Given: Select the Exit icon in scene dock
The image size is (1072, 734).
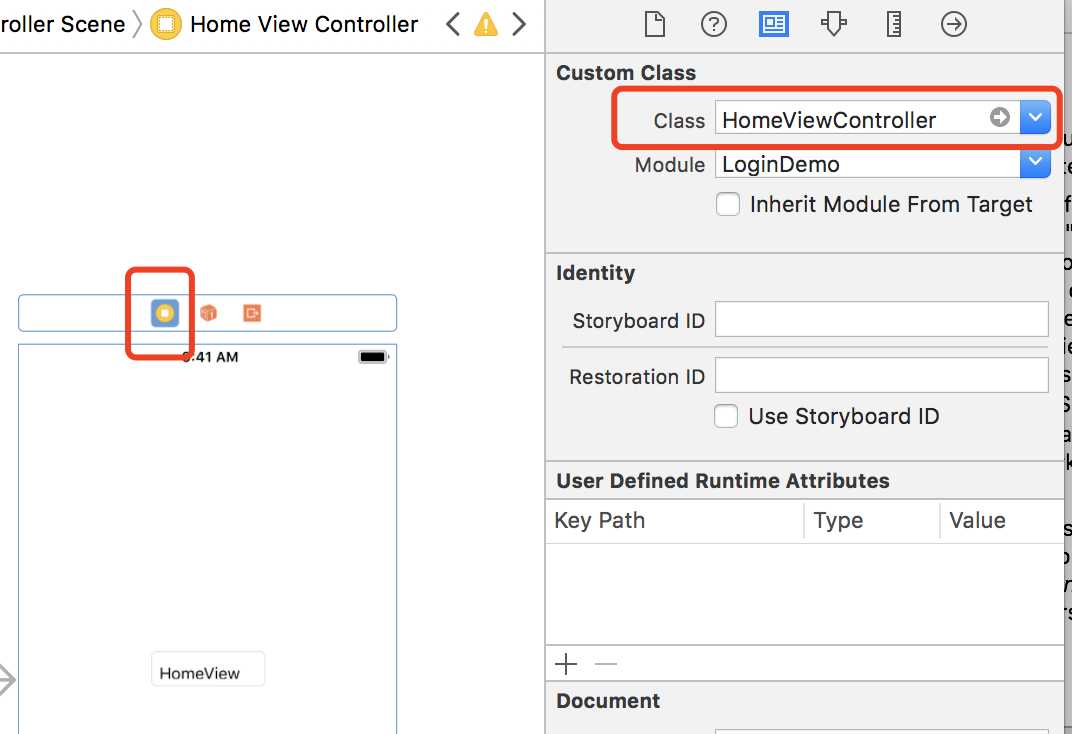Looking at the screenshot, I should click(252, 313).
